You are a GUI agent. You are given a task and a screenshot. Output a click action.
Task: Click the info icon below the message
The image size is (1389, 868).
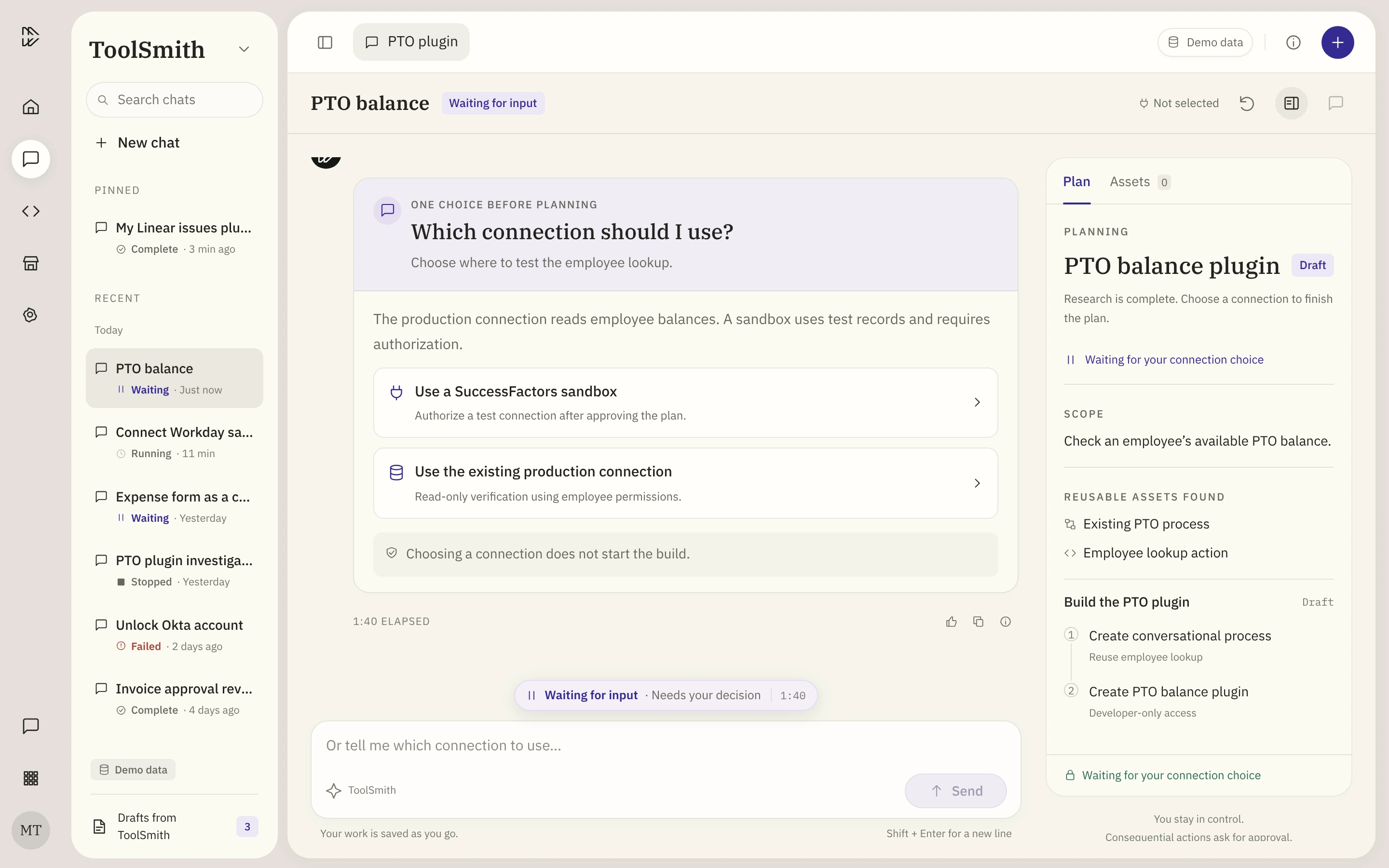click(1006, 622)
